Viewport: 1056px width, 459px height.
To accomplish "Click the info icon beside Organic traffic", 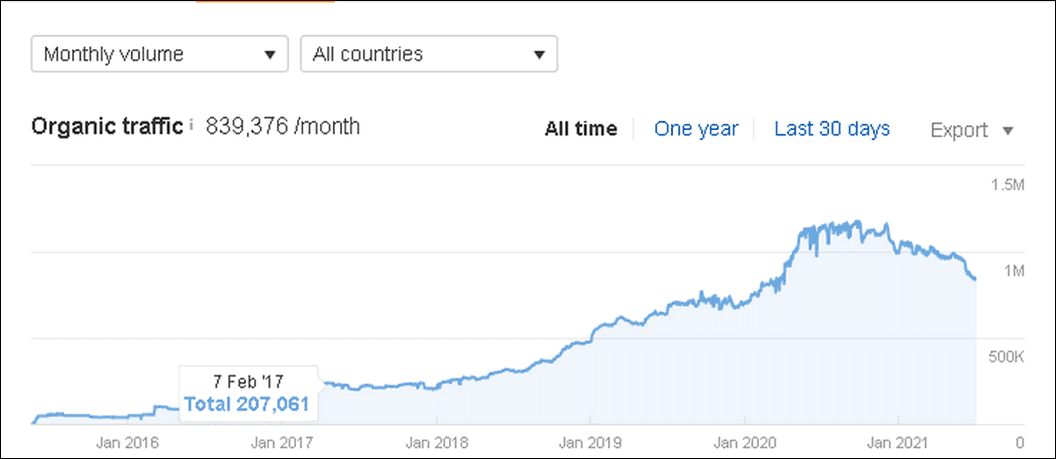I will coord(191,127).
